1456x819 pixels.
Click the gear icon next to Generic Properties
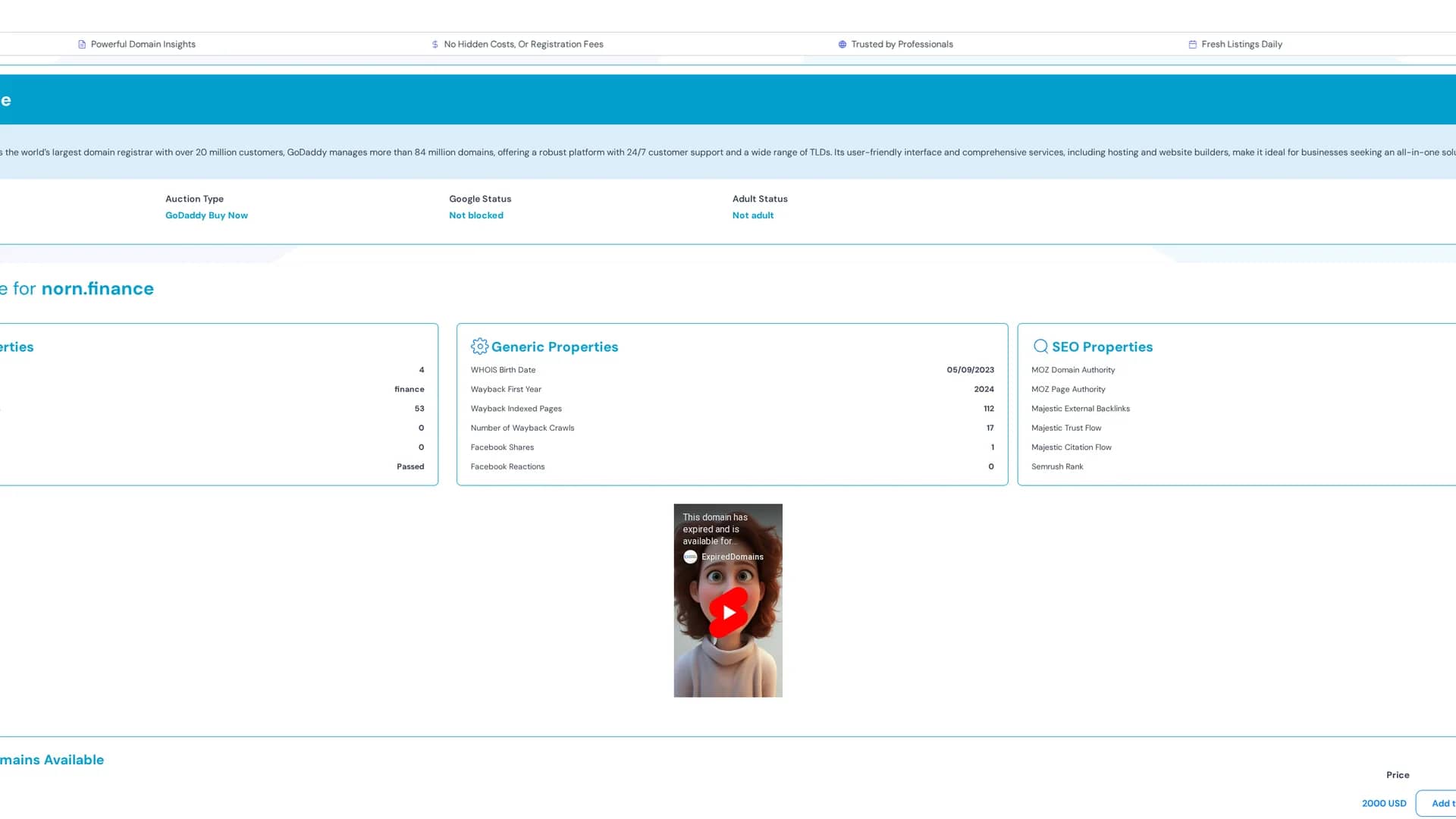479,347
